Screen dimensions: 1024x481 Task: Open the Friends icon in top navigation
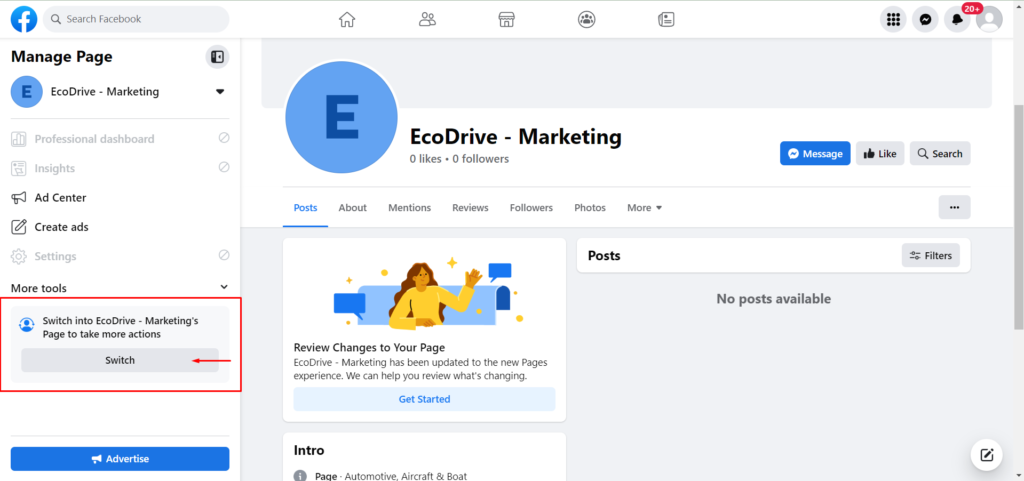pos(427,20)
